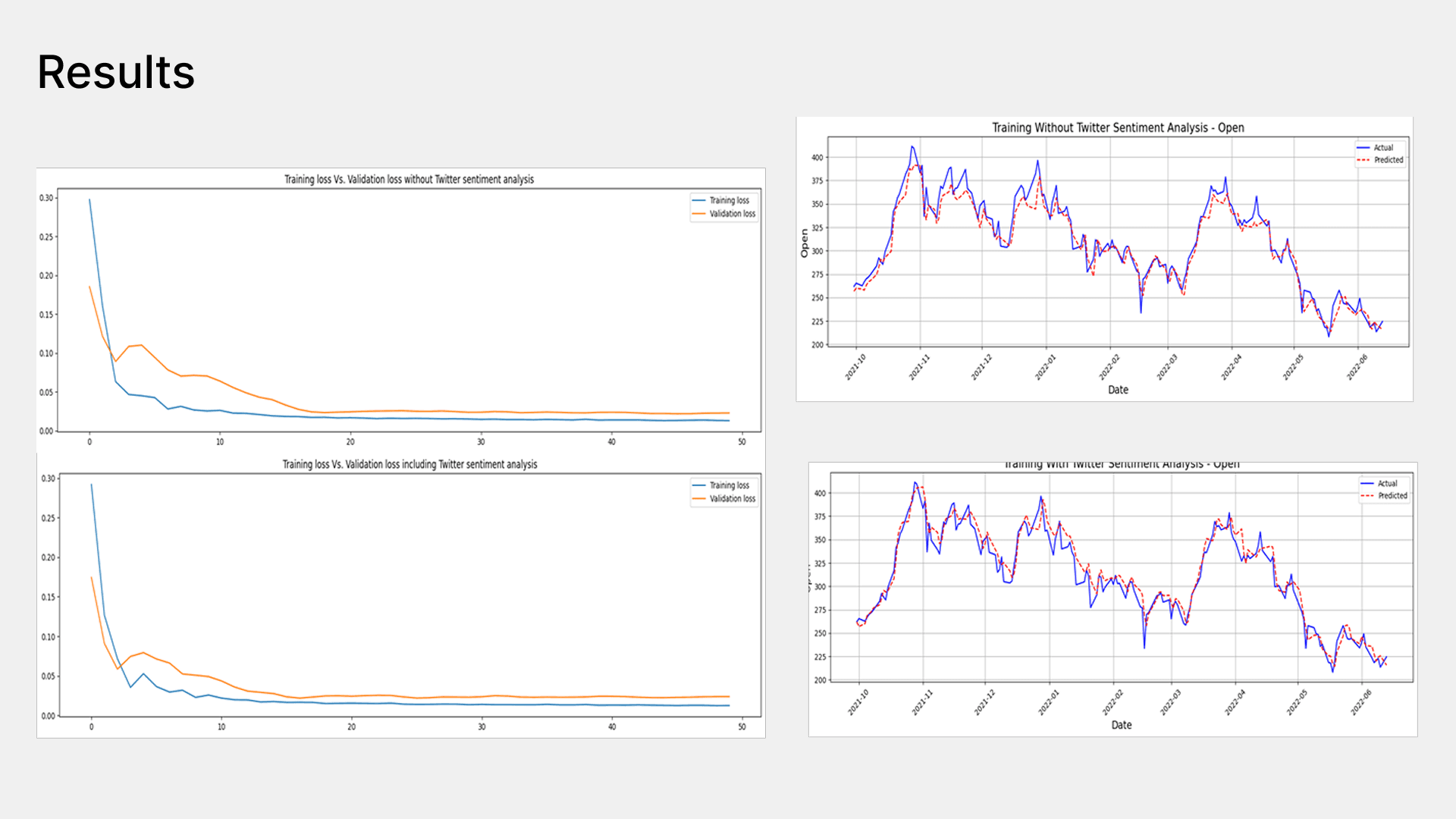This screenshot has height=819, width=1456.
Task: Click "400" y-axis tick in Without Twitter Open chart
Action: [817, 158]
